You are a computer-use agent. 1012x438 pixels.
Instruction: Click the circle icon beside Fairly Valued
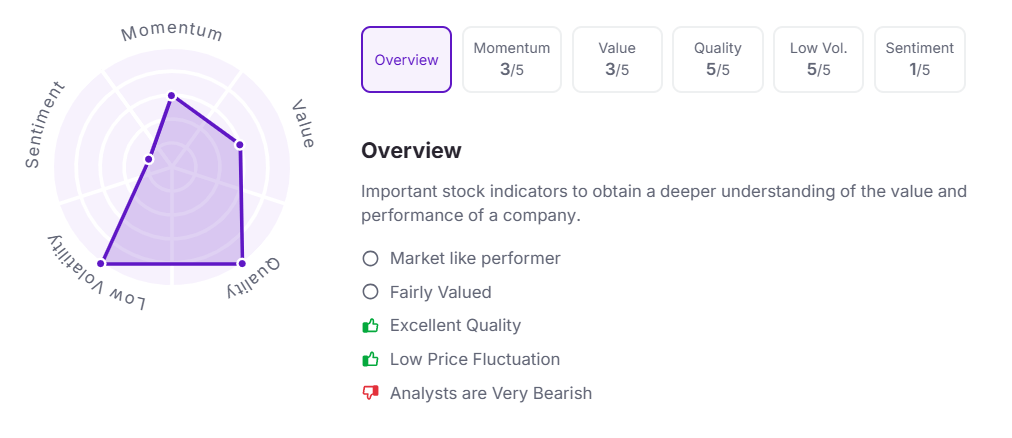tap(370, 292)
